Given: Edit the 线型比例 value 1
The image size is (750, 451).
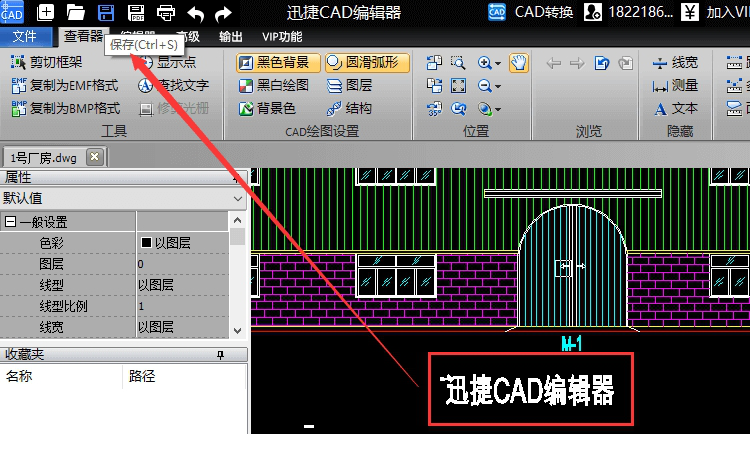Looking at the screenshot, I should (x=183, y=306).
